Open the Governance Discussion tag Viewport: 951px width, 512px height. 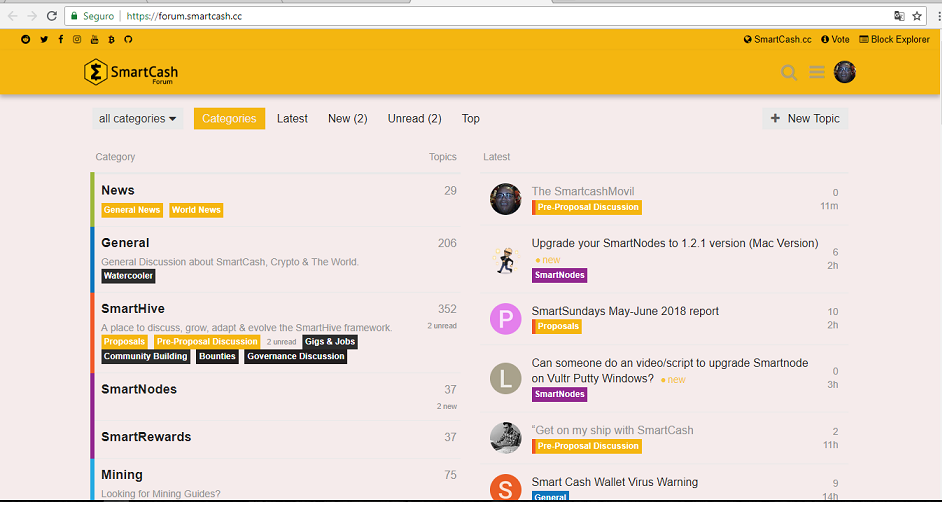[x=296, y=356]
